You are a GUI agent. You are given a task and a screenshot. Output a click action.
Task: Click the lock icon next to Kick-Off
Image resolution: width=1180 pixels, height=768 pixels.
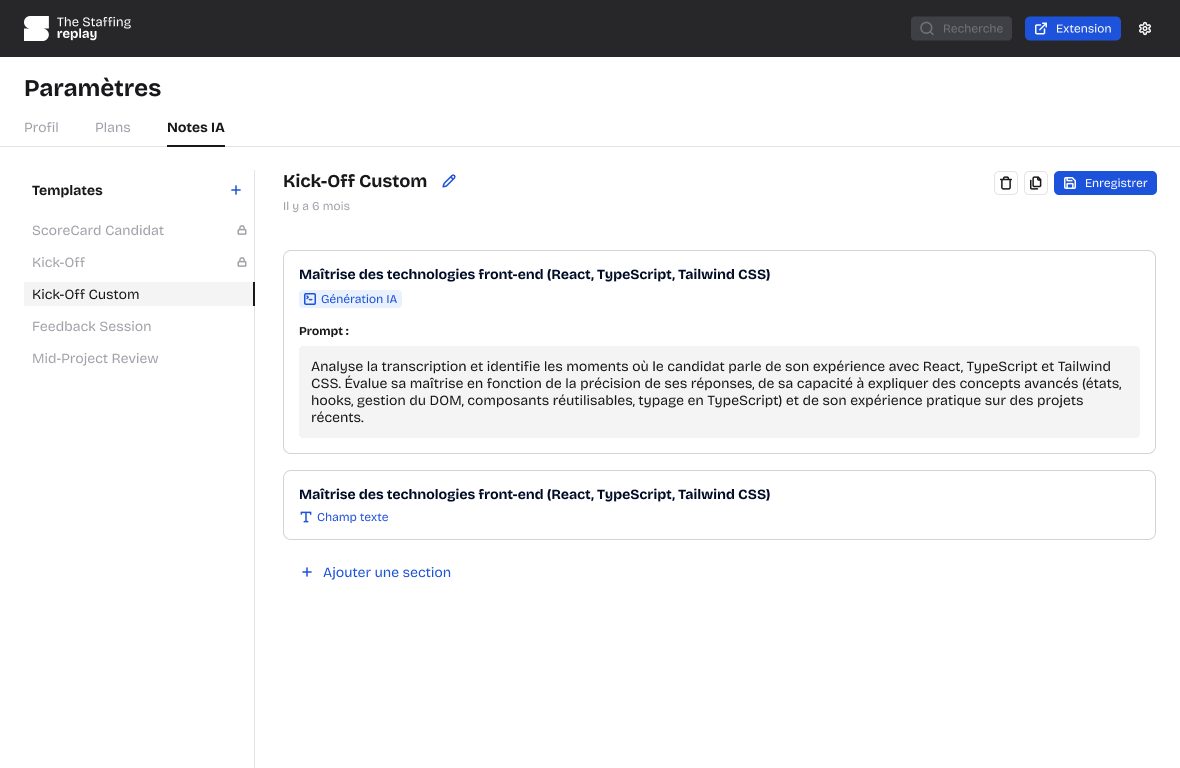[x=241, y=262]
